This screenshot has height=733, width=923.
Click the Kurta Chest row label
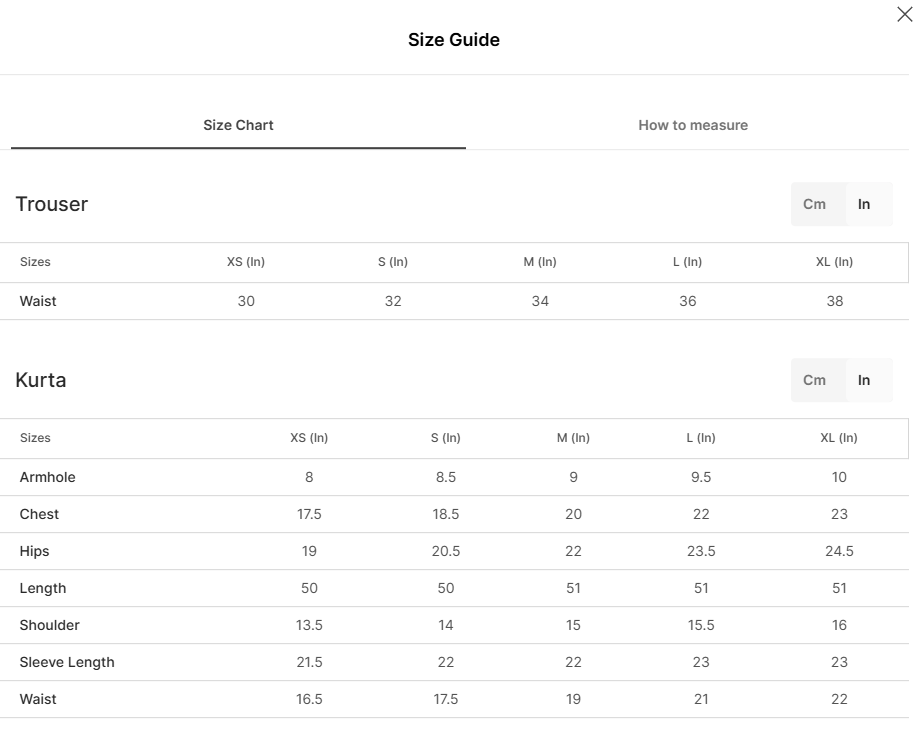click(x=39, y=514)
